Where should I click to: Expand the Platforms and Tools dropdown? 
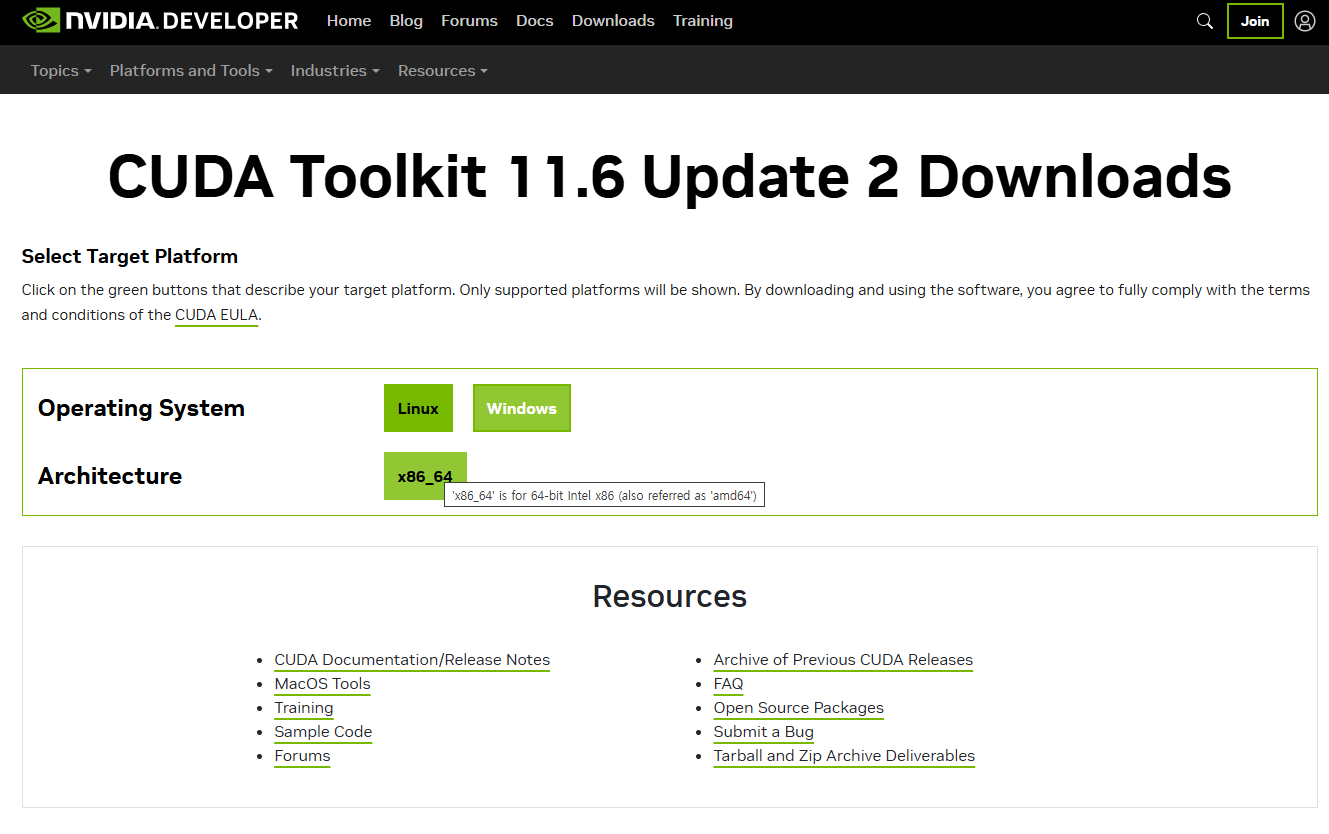point(191,71)
